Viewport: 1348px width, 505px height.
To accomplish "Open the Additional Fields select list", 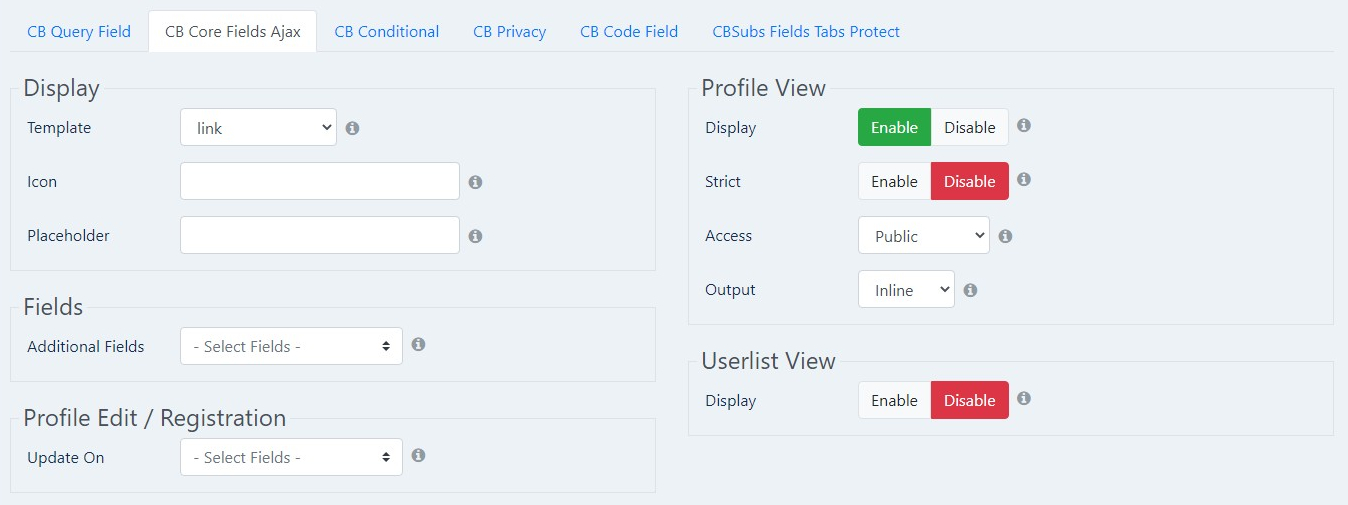I will pyautogui.click(x=291, y=346).
